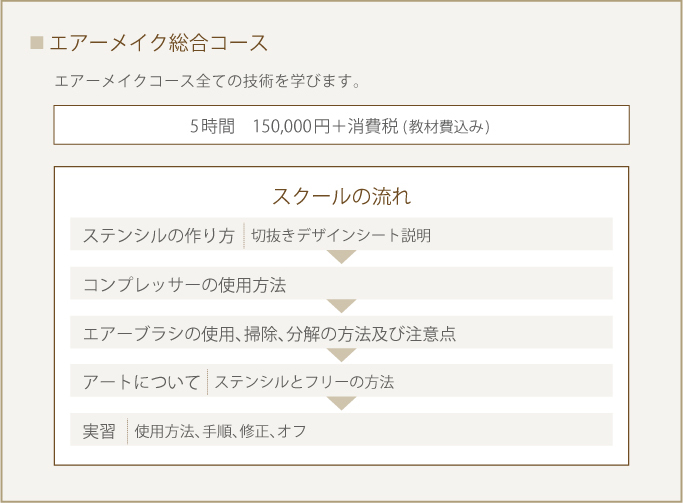Select the ステンシルの作り方 label

(x=159, y=236)
